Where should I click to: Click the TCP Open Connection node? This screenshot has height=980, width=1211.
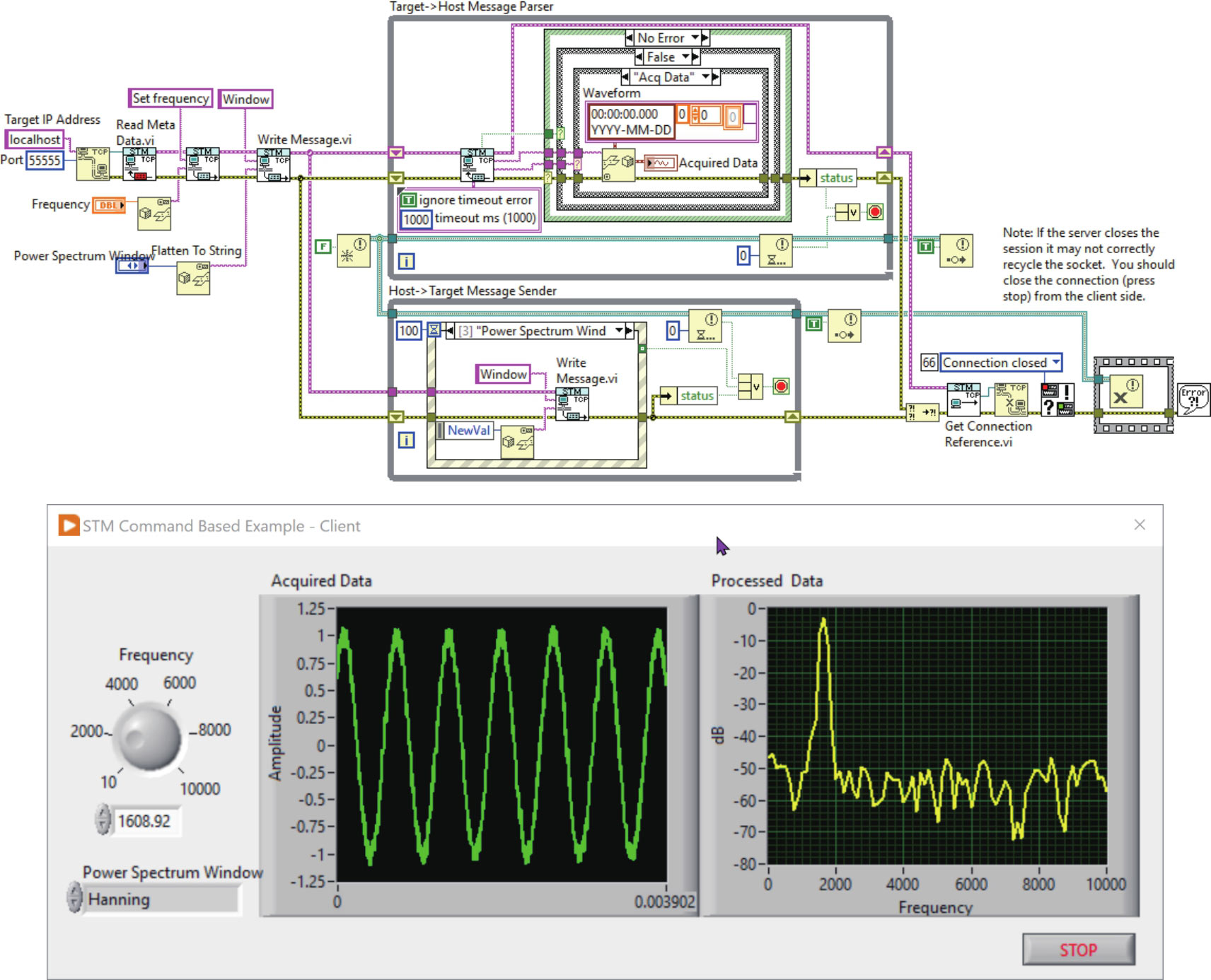tap(92, 164)
